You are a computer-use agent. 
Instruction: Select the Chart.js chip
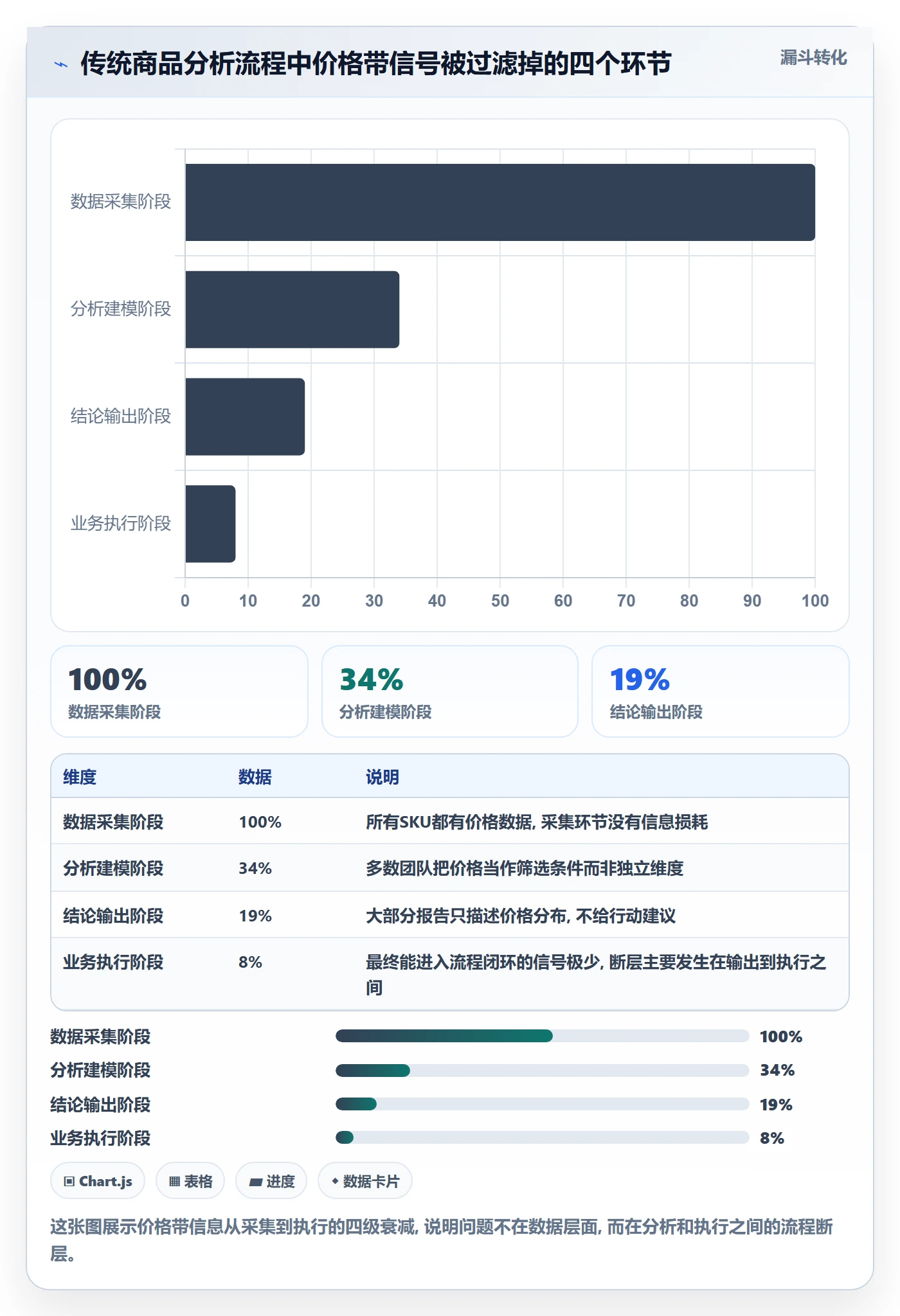point(98,1181)
